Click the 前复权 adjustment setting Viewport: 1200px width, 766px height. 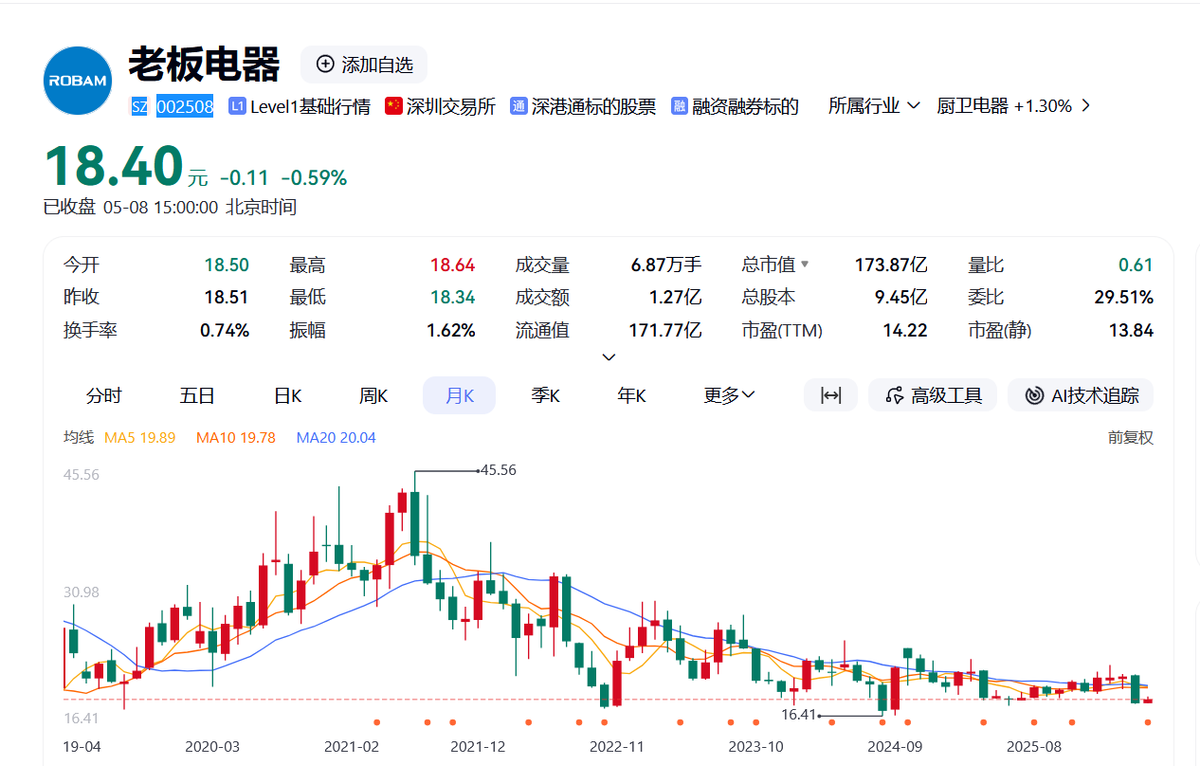tap(1130, 438)
